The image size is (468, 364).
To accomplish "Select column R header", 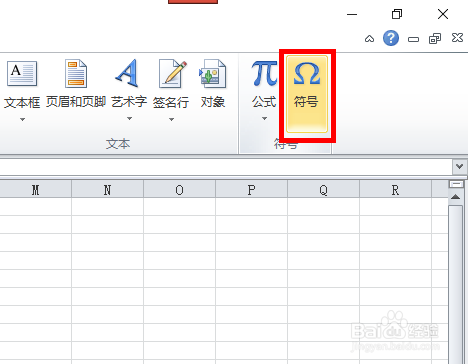I will coord(395,190).
